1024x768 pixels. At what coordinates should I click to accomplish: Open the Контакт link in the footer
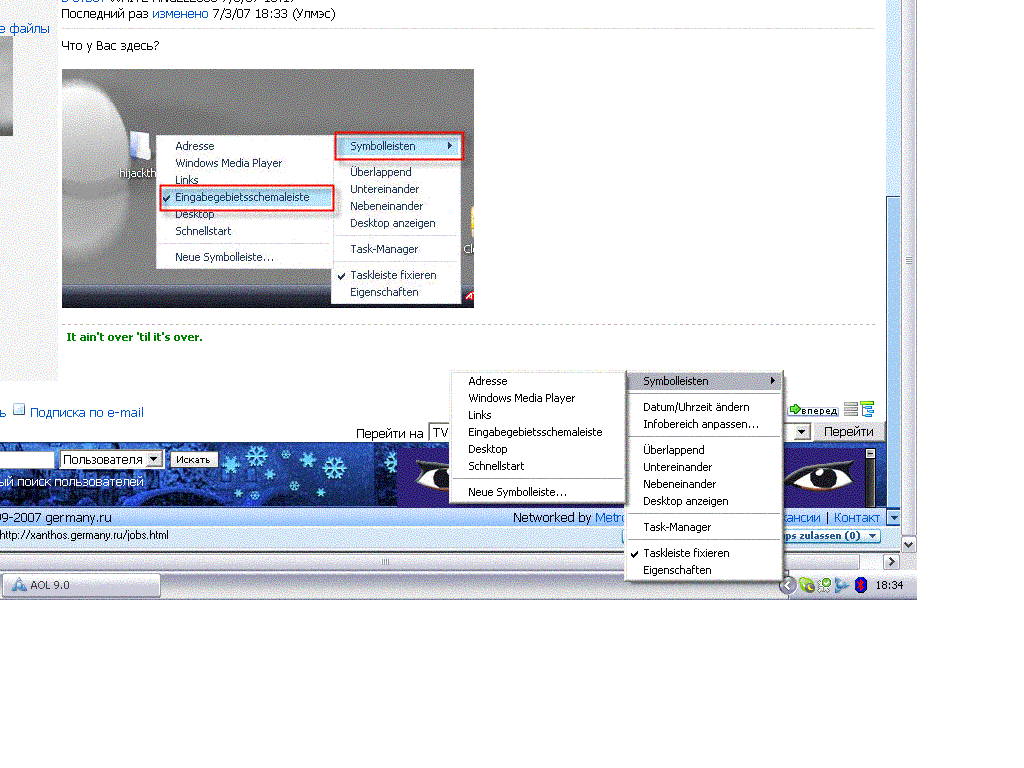tap(856, 517)
